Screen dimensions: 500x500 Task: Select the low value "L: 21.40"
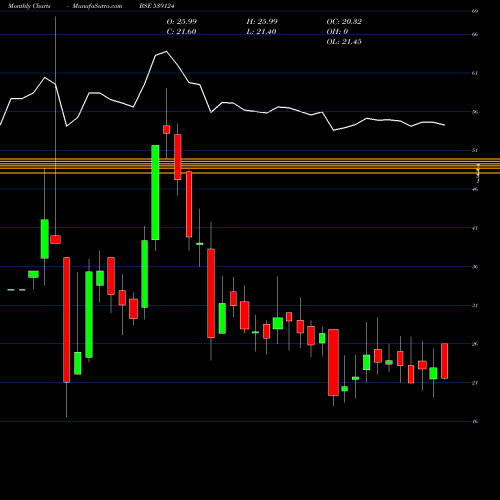(261, 32)
